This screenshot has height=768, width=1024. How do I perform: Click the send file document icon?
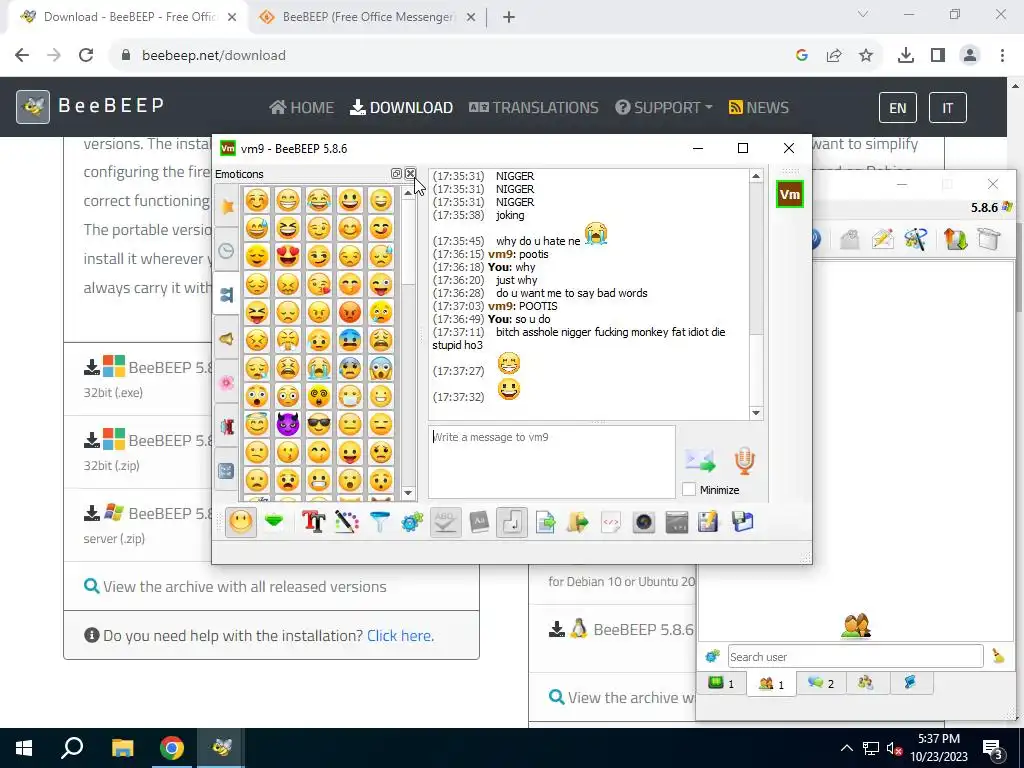point(545,522)
